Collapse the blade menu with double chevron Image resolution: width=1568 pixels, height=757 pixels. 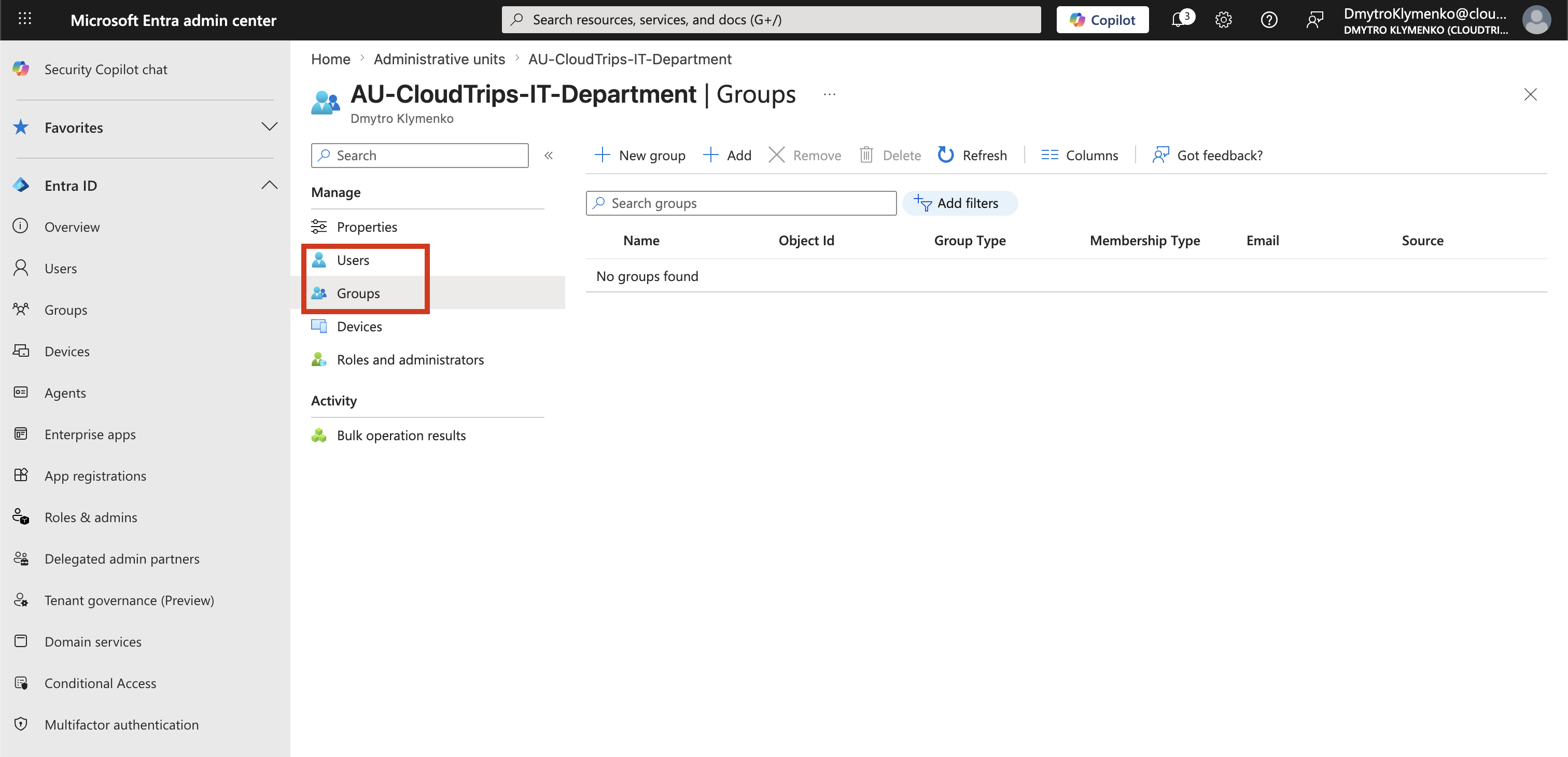549,155
